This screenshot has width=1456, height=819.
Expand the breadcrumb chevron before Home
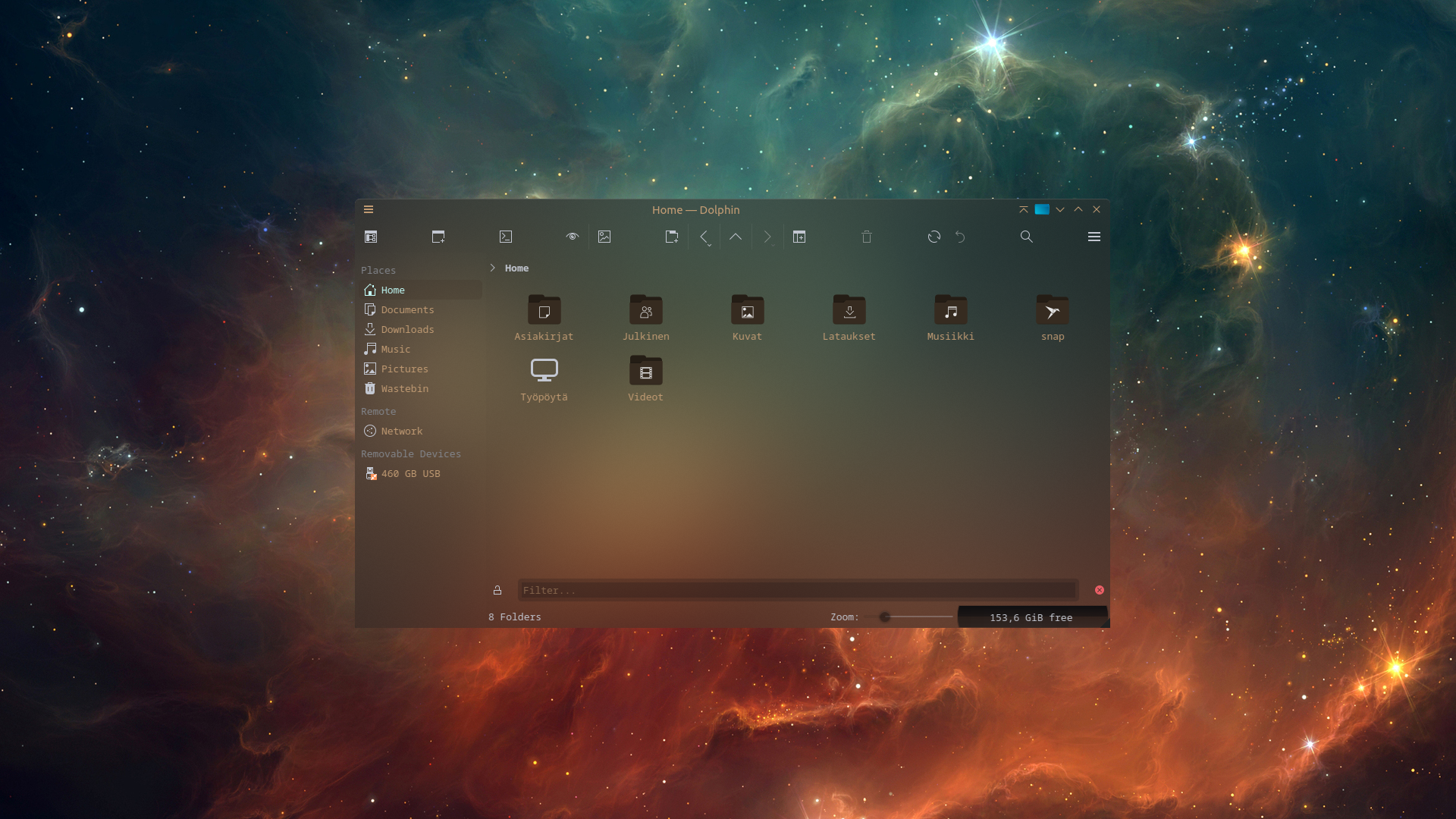click(492, 268)
